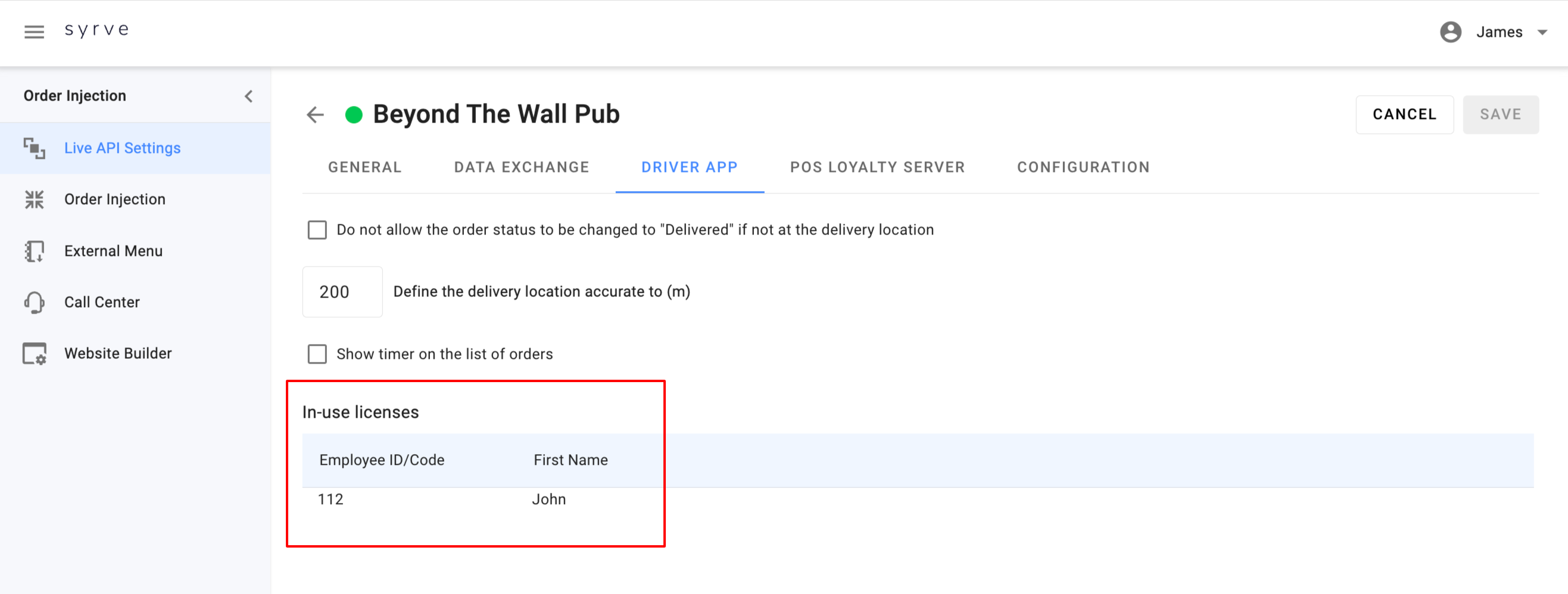The width and height of the screenshot is (1568, 594).
Task: Open the hamburger navigation menu
Action: [x=34, y=32]
